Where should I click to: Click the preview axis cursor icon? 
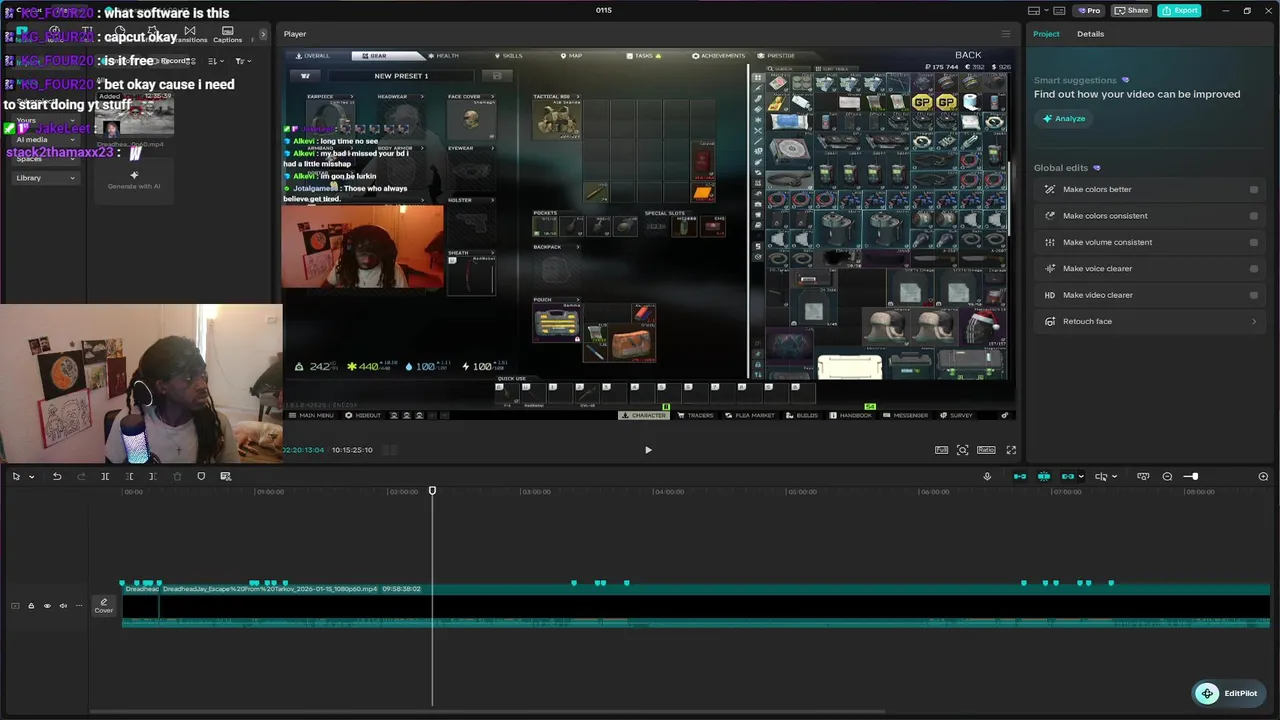[1100, 476]
